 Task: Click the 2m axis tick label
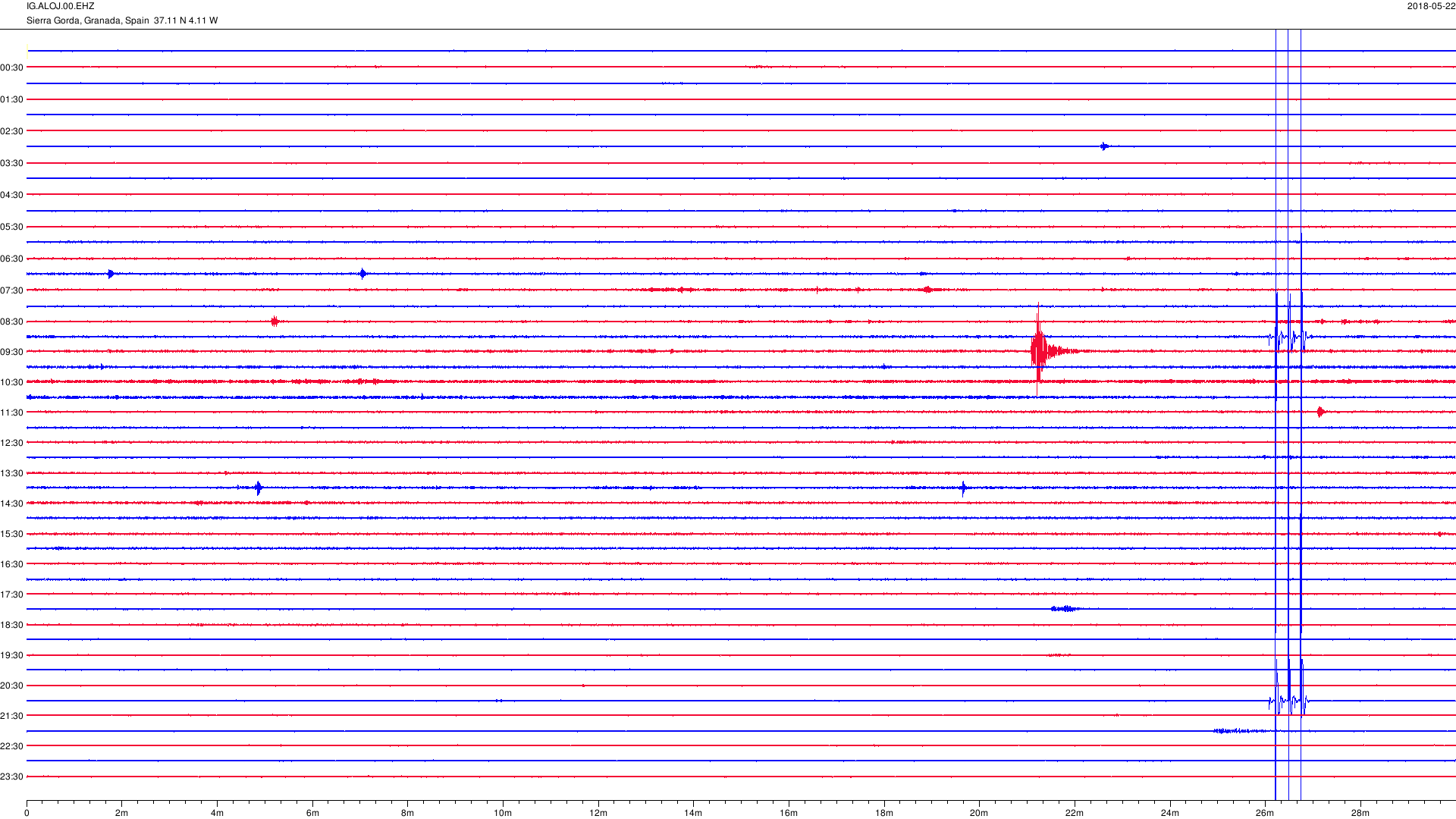tap(122, 813)
